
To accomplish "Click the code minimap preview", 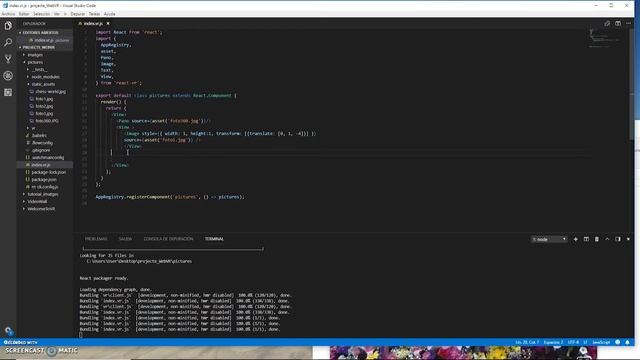I will [603, 39].
